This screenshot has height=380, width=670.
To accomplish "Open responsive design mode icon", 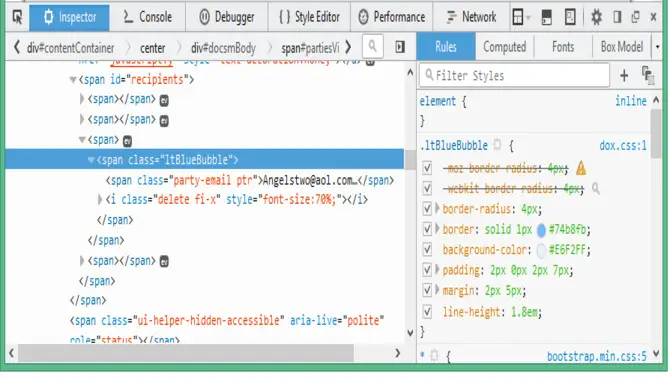I will (570, 17).
